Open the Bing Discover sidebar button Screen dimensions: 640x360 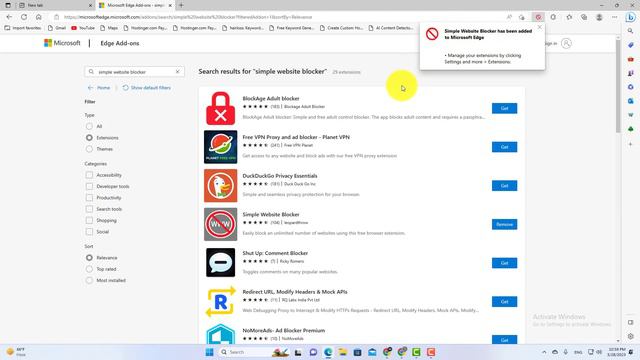pos(631,17)
